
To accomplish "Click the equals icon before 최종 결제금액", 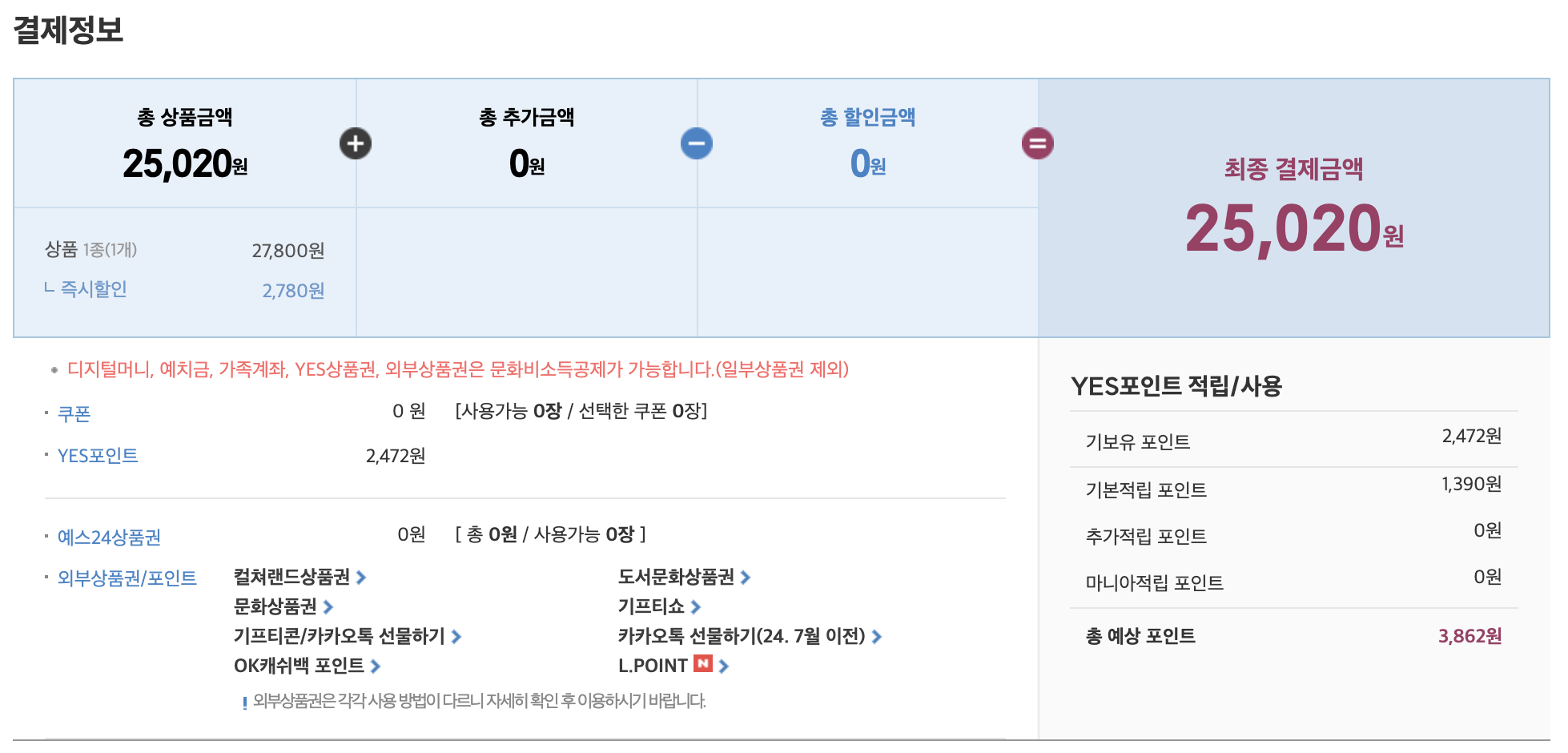I will tap(1039, 143).
